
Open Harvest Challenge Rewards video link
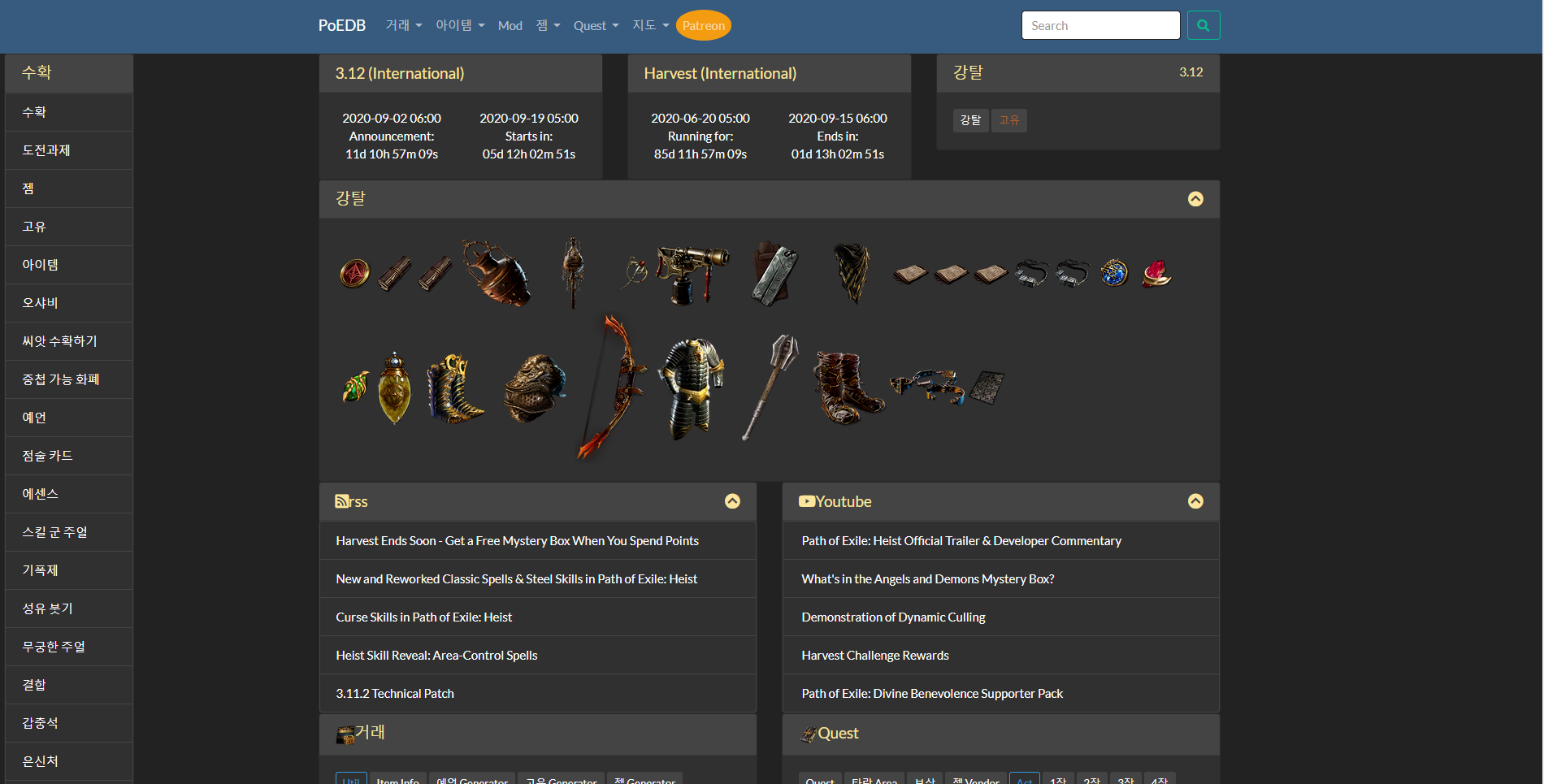click(875, 656)
